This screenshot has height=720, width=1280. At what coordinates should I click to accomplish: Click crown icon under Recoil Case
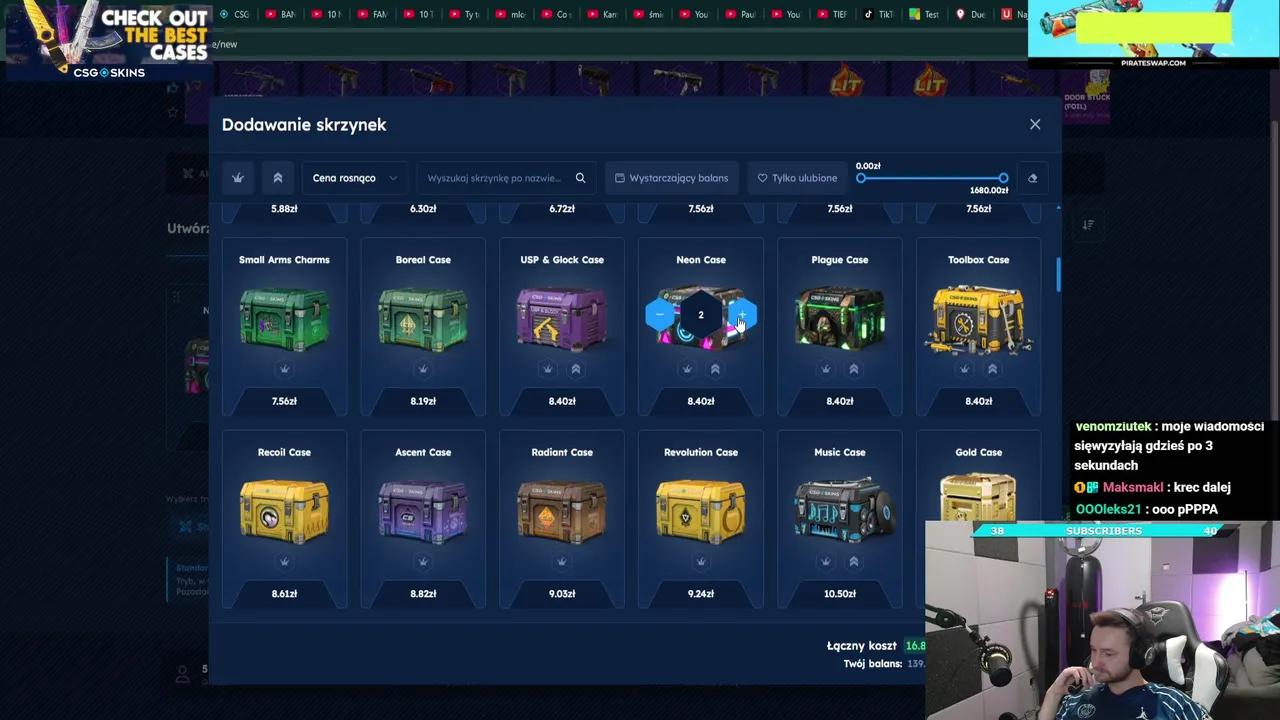point(284,562)
